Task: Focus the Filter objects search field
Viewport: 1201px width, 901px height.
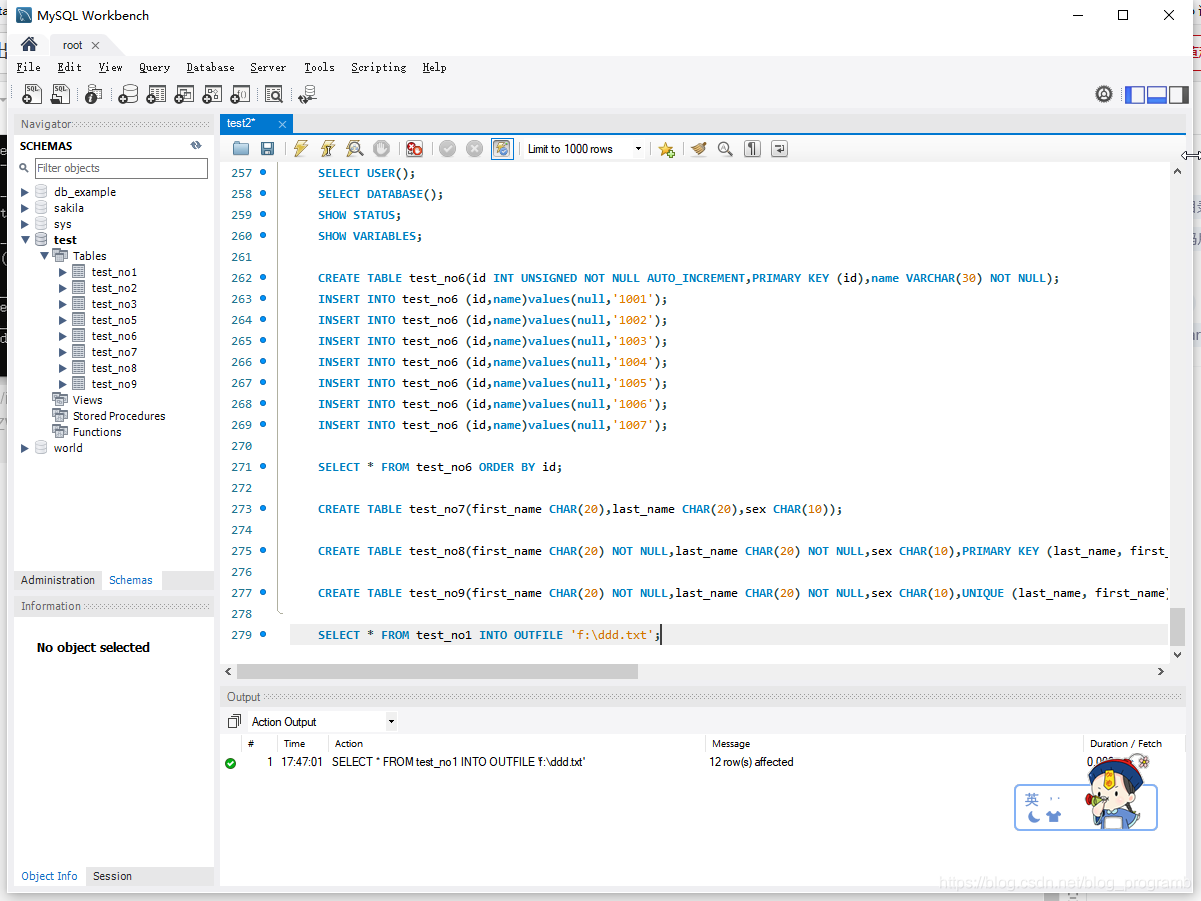Action: (121, 168)
